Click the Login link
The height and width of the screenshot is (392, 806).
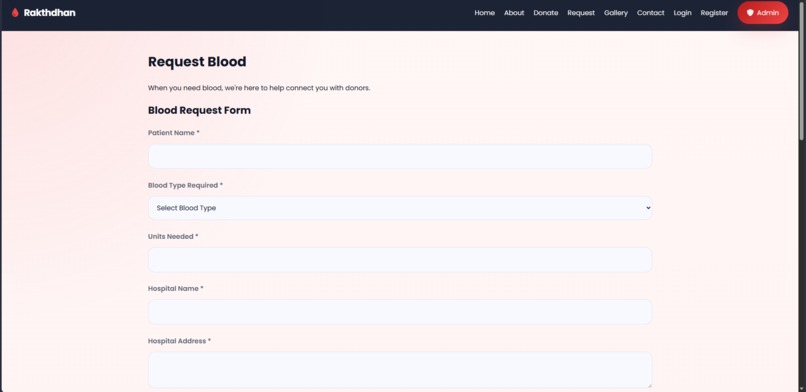click(x=682, y=13)
